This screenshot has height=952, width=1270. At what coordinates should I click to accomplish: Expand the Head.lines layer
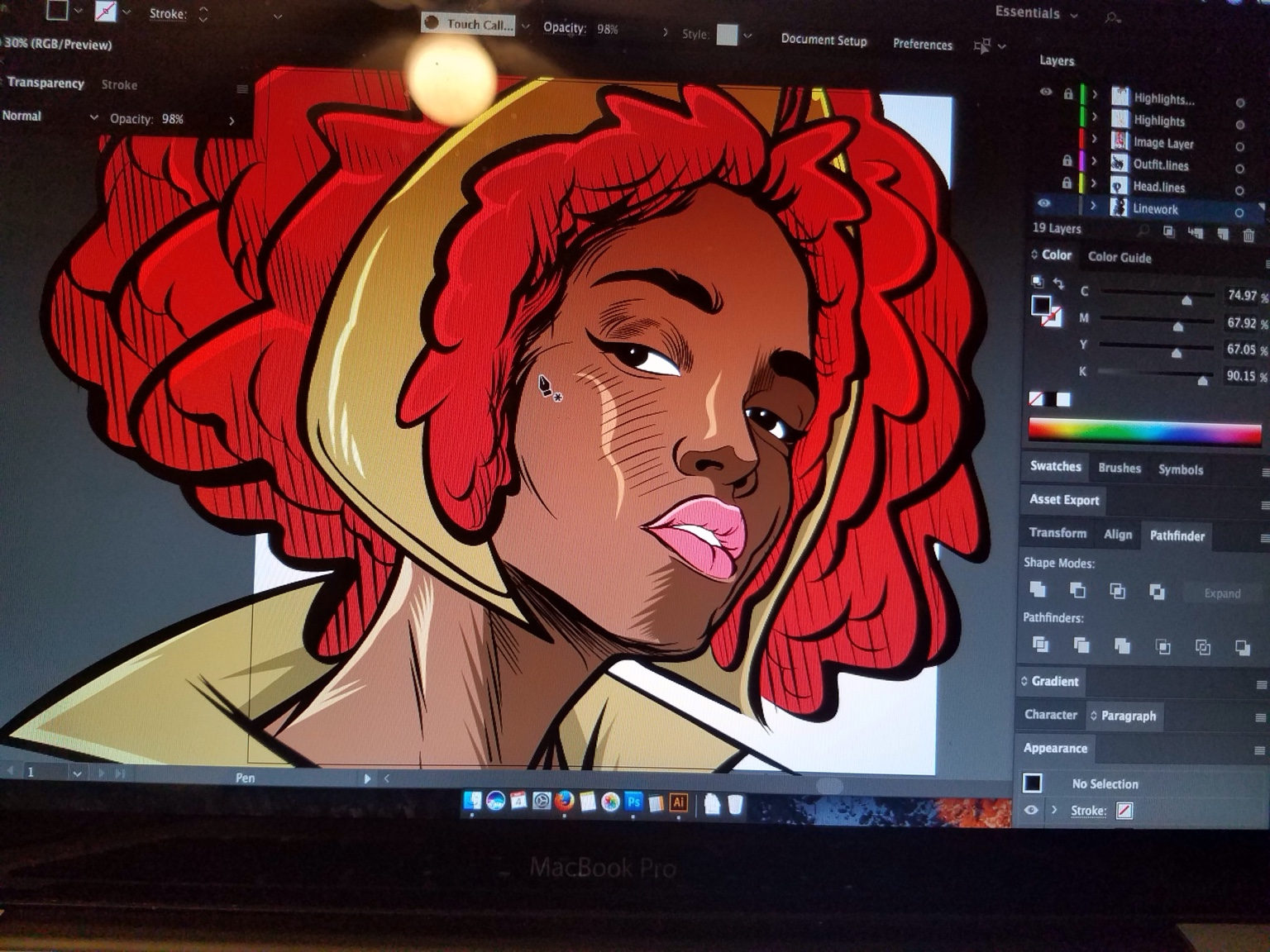(1093, 183)
